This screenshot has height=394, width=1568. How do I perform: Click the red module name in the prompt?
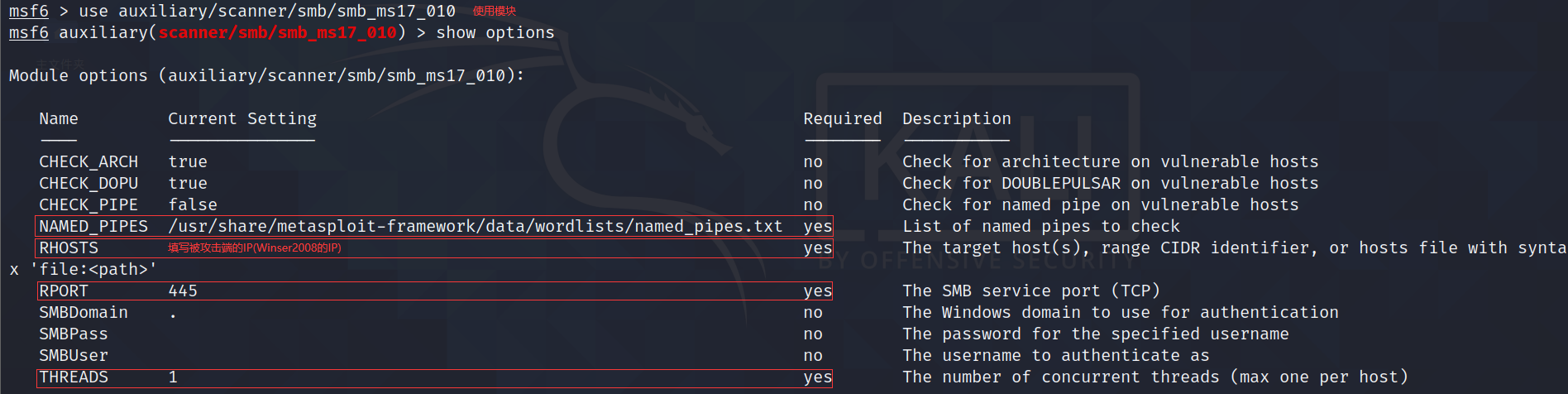[277, 33]
